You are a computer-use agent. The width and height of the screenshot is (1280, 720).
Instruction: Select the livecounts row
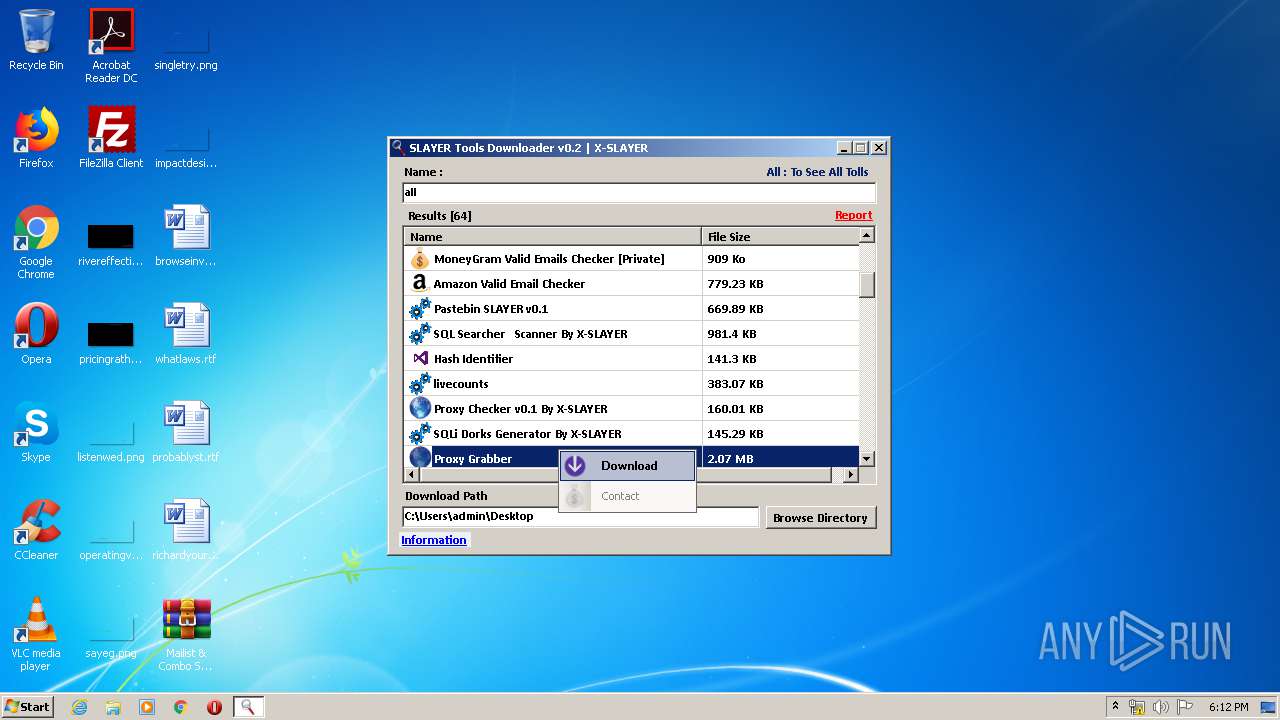point(632,384)
